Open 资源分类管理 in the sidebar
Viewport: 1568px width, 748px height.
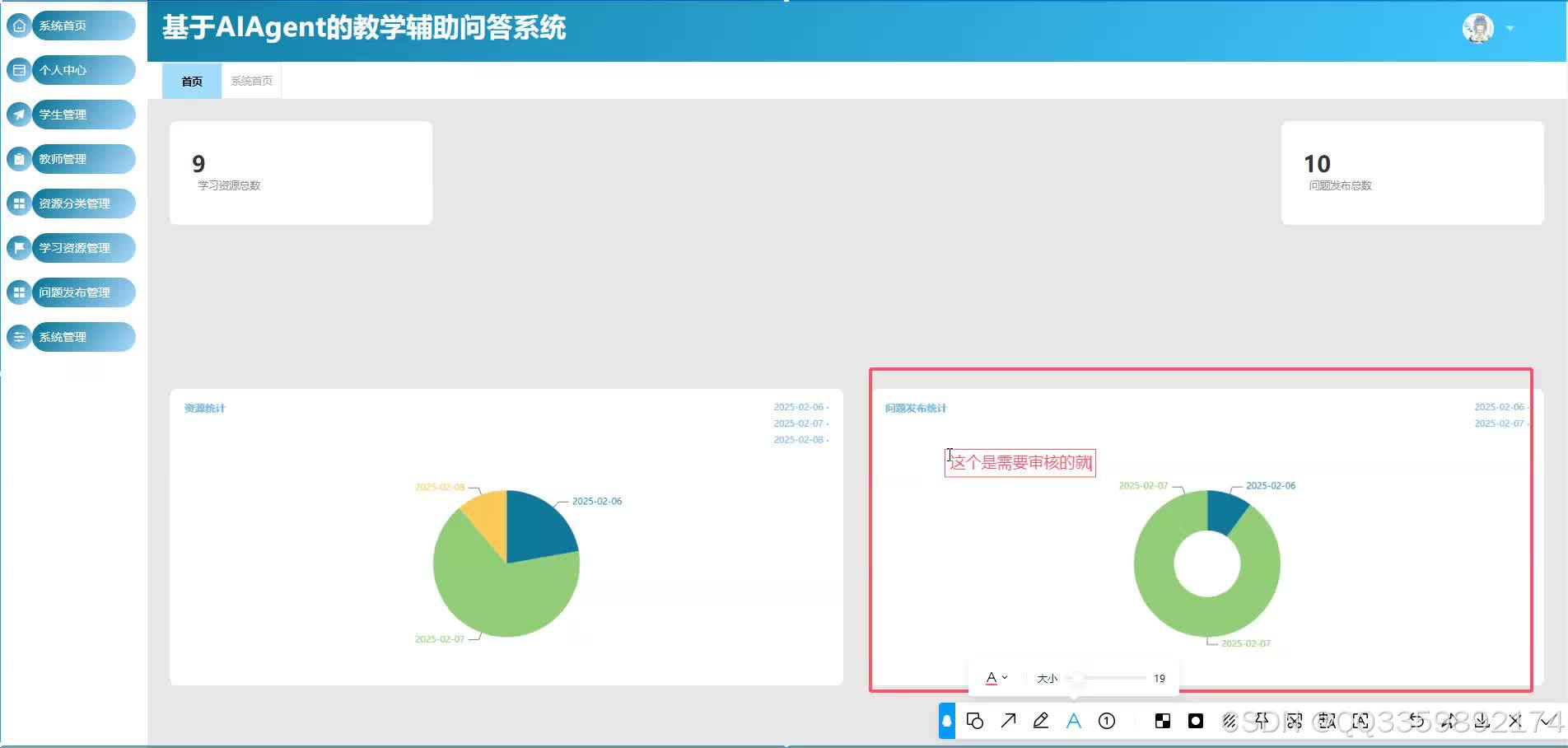(71, 203)
